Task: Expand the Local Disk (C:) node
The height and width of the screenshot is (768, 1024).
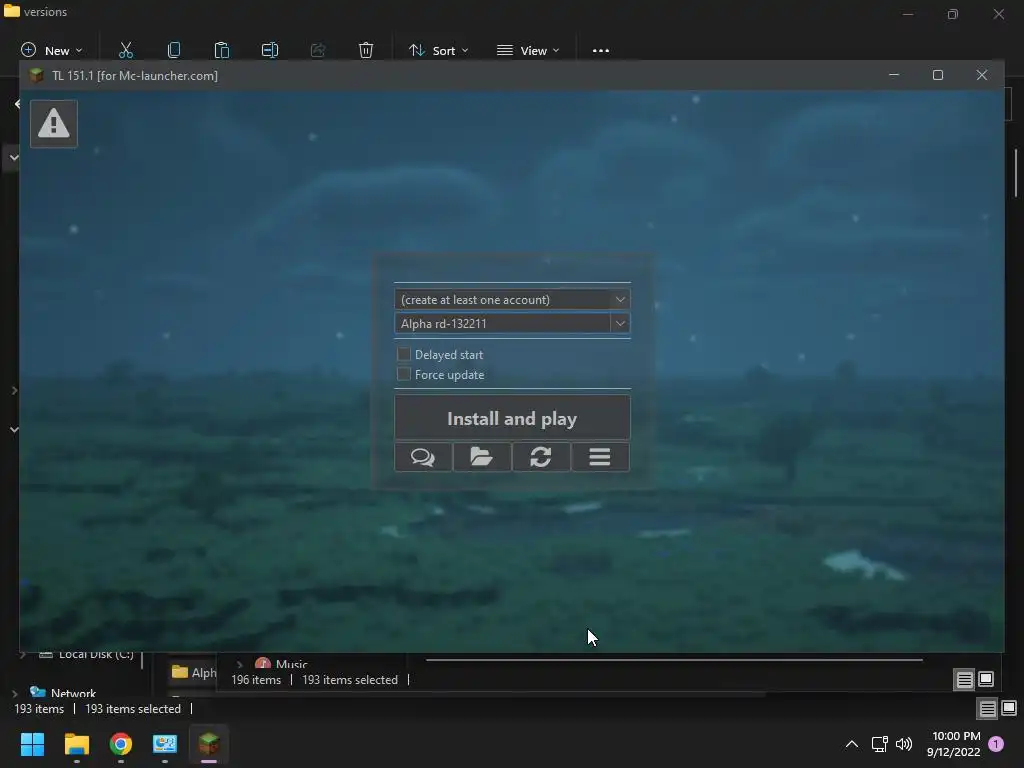Action: pos(23,654)
